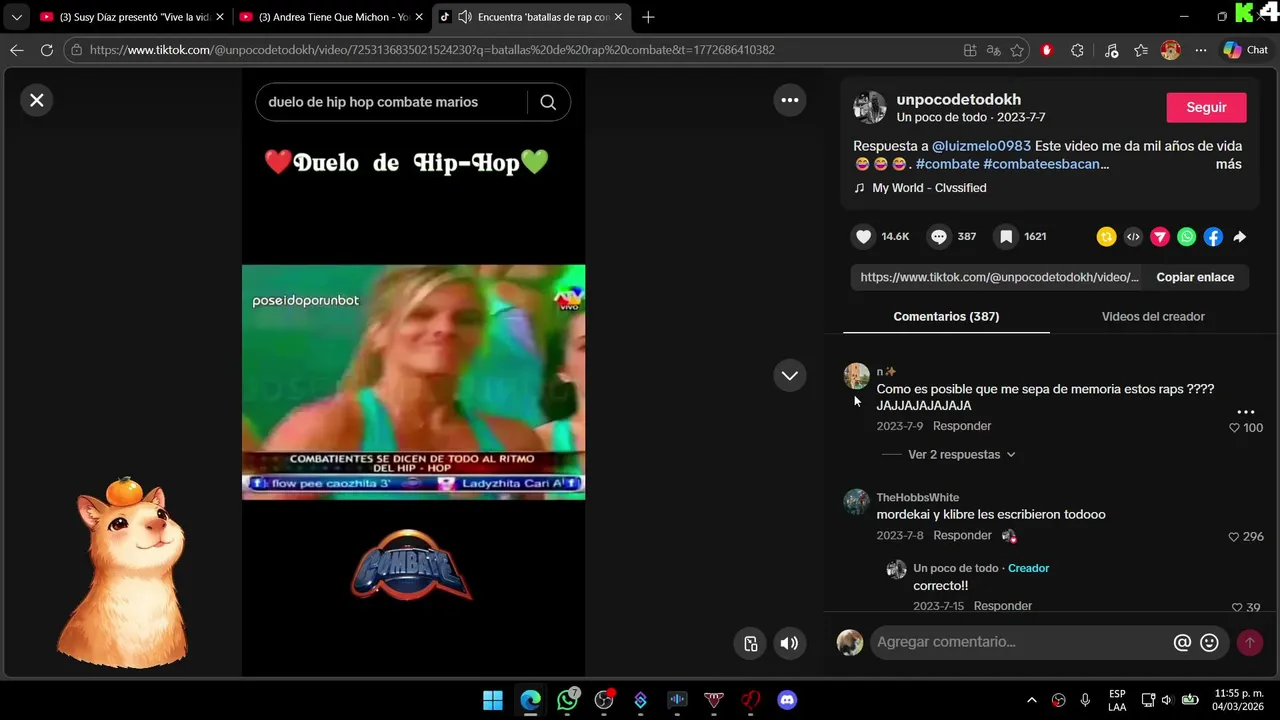
Task: Share video via Facebook icon
Action: pyautogui.click(x=1213, y=237)
